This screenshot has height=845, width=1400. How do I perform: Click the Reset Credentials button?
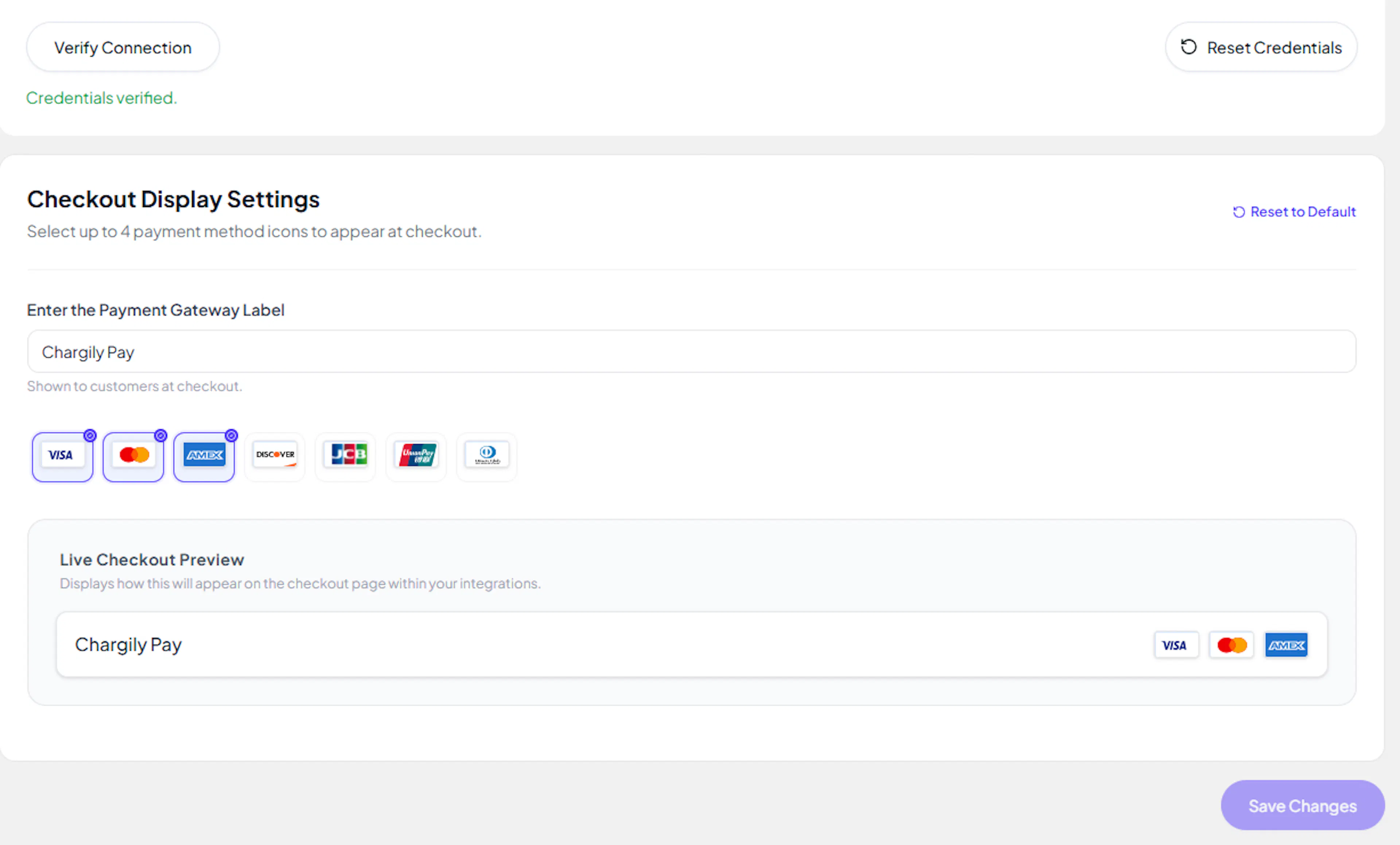click(1261, 47)
